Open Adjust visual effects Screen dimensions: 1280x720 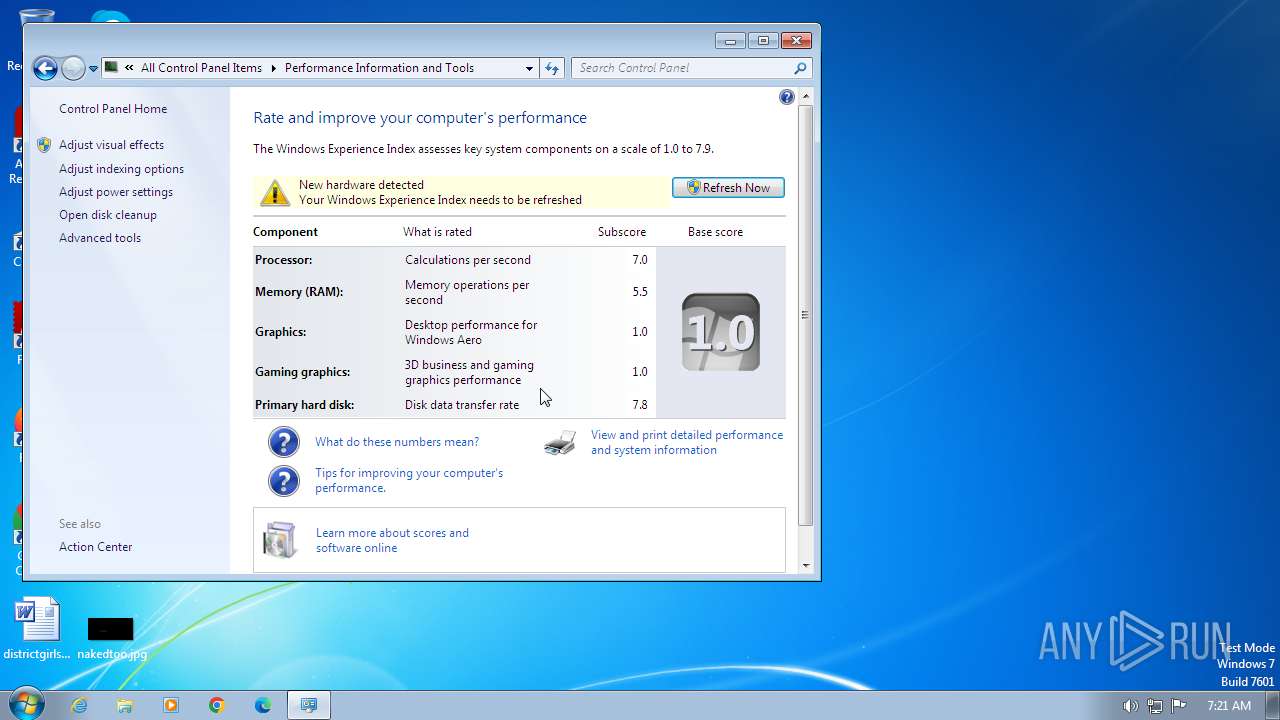[111, 145]
